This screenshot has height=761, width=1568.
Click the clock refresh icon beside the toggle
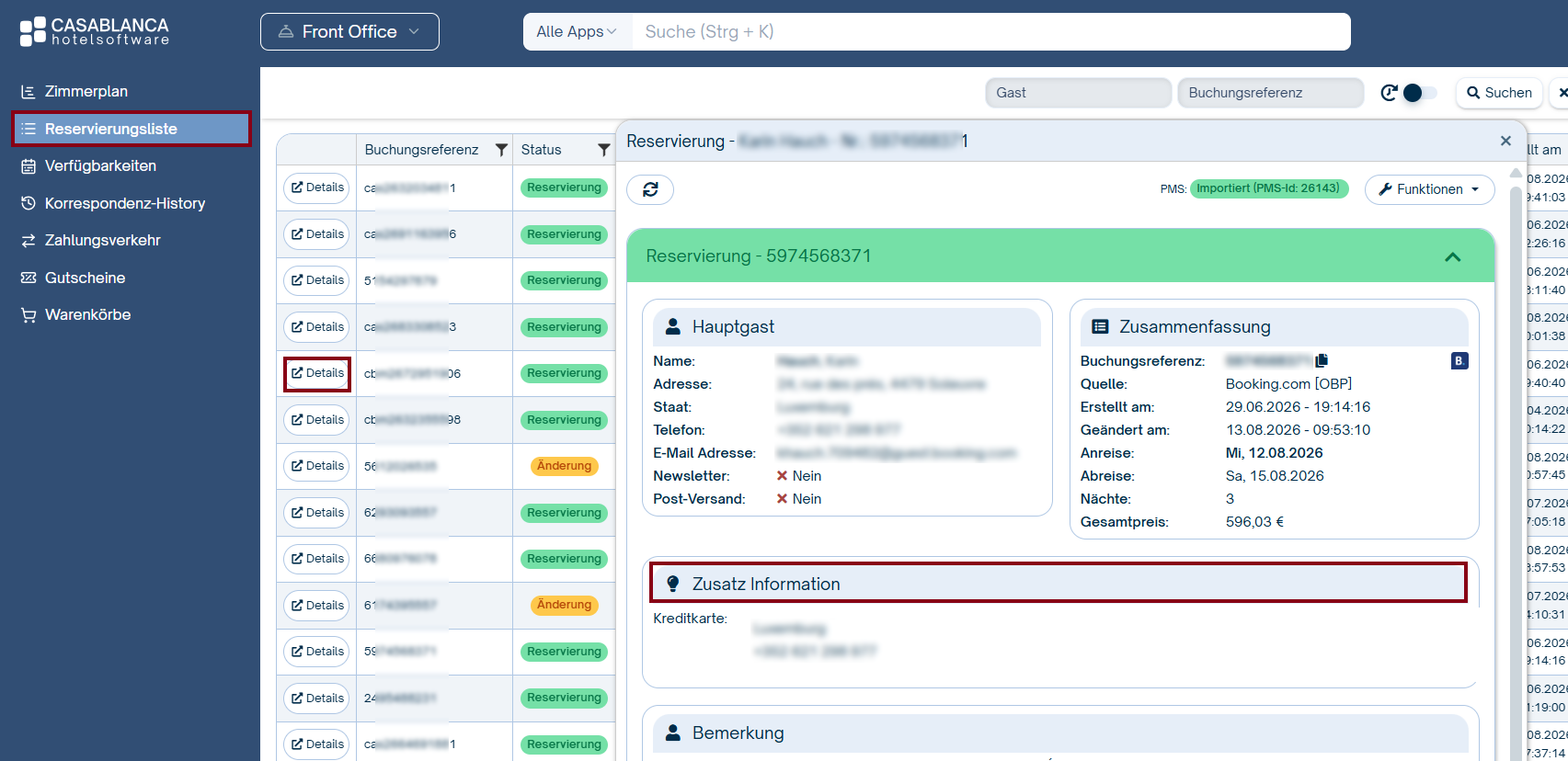(1389, 93)
